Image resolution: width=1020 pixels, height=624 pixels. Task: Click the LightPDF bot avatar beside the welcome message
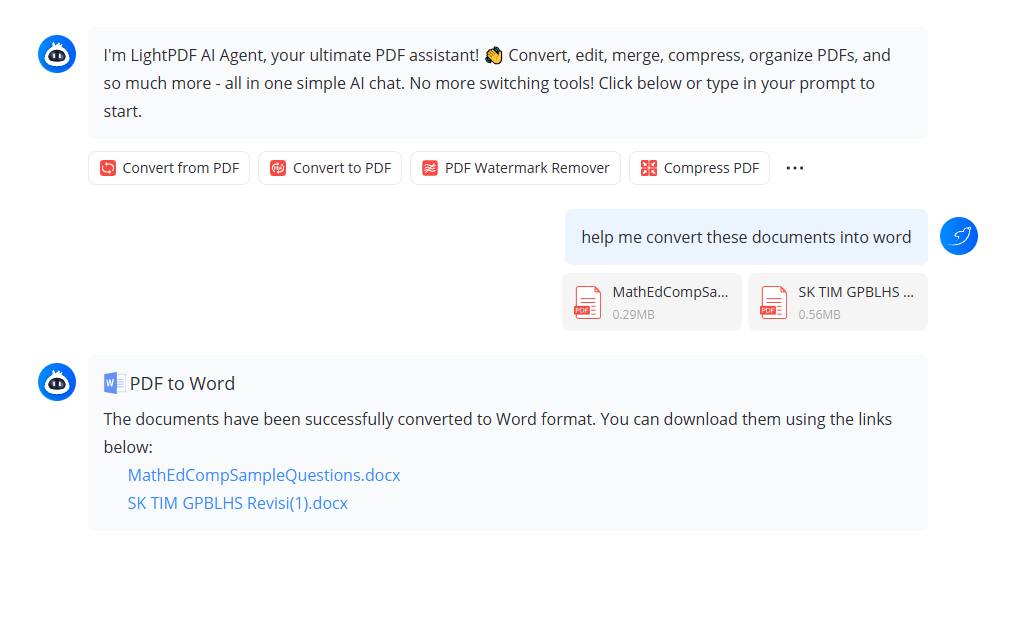point(57,54)
